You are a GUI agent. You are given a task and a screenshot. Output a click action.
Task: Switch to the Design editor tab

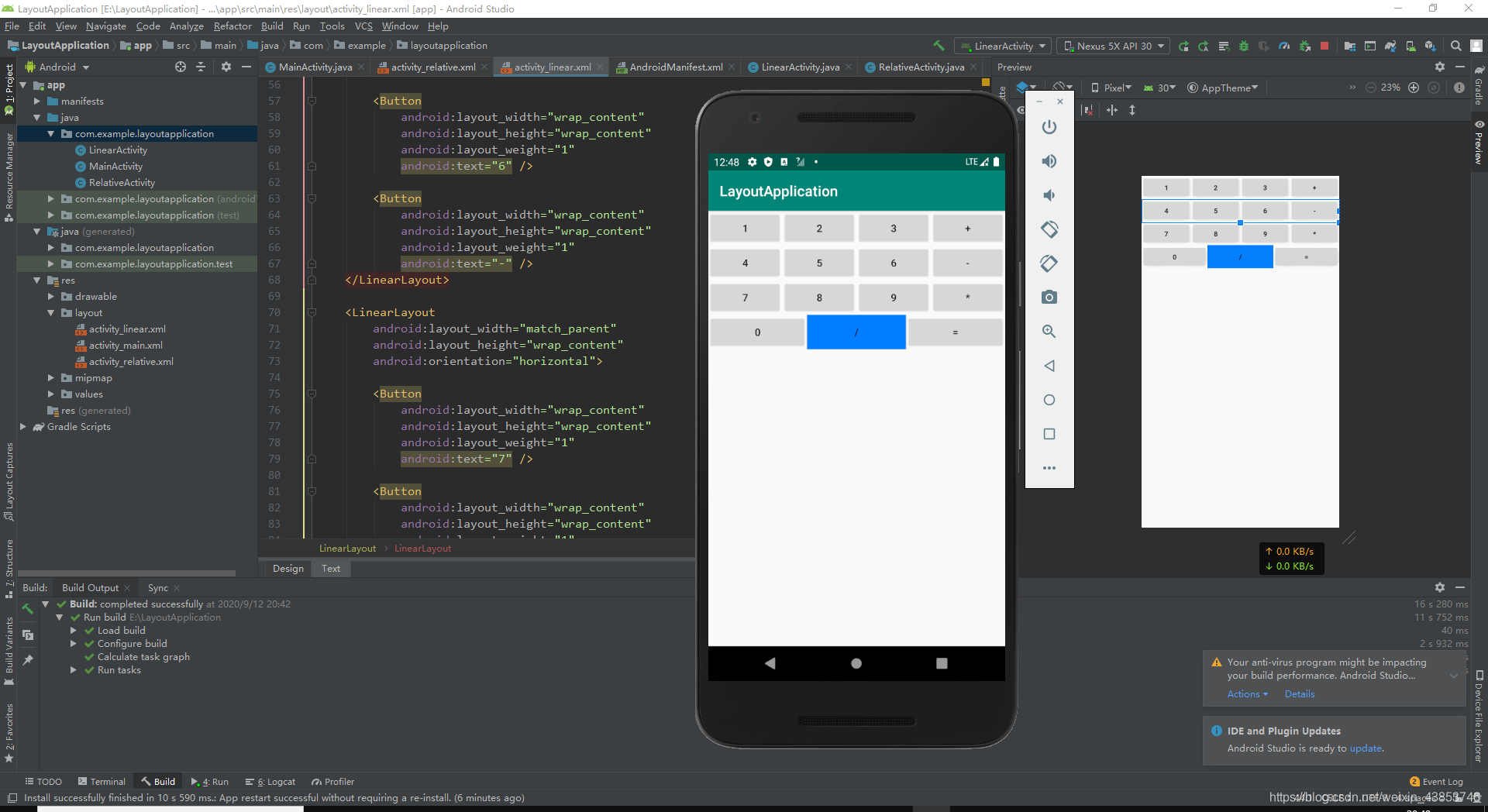(288, 569)
